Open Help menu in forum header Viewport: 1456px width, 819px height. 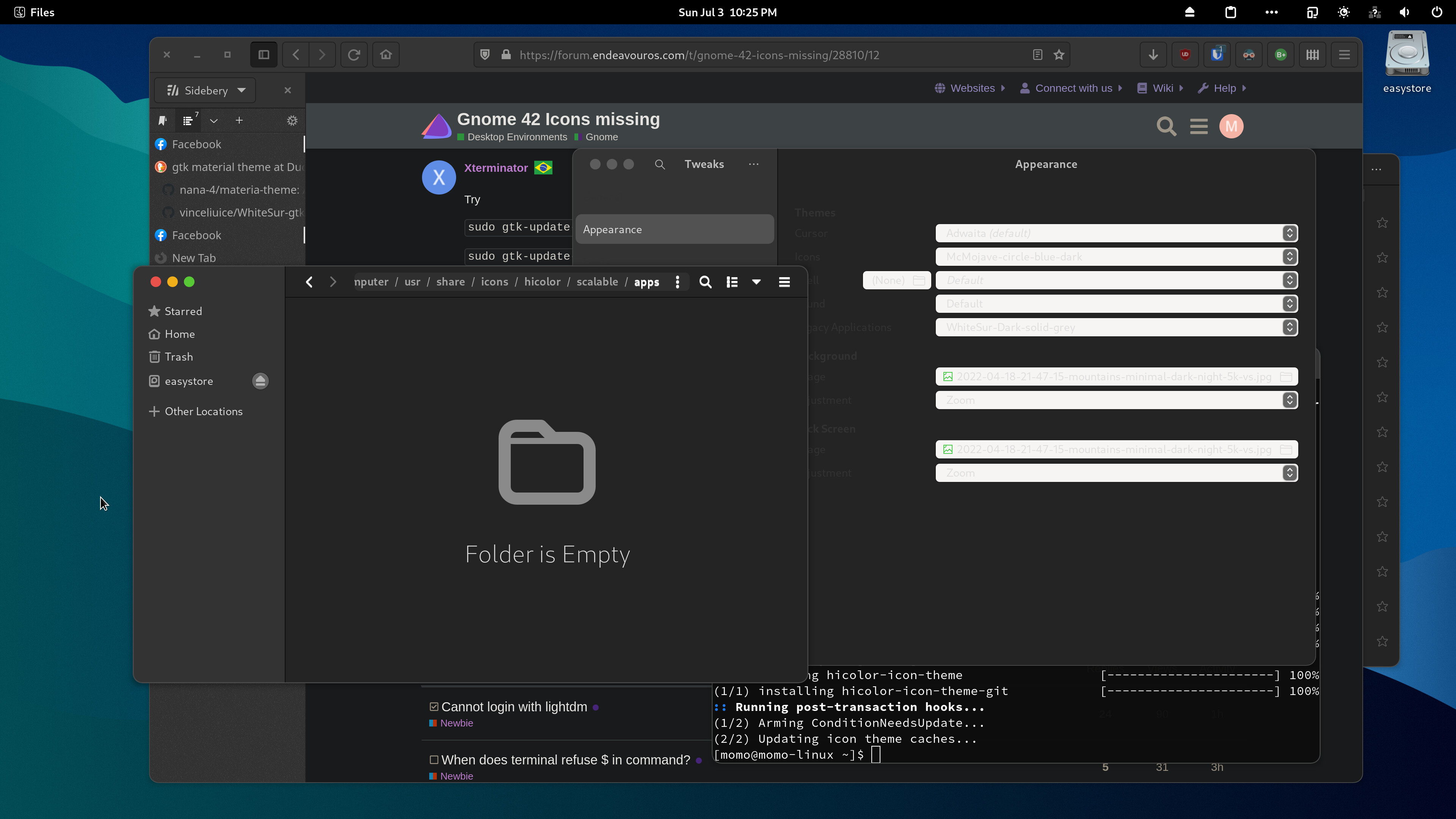[1221, 88]
